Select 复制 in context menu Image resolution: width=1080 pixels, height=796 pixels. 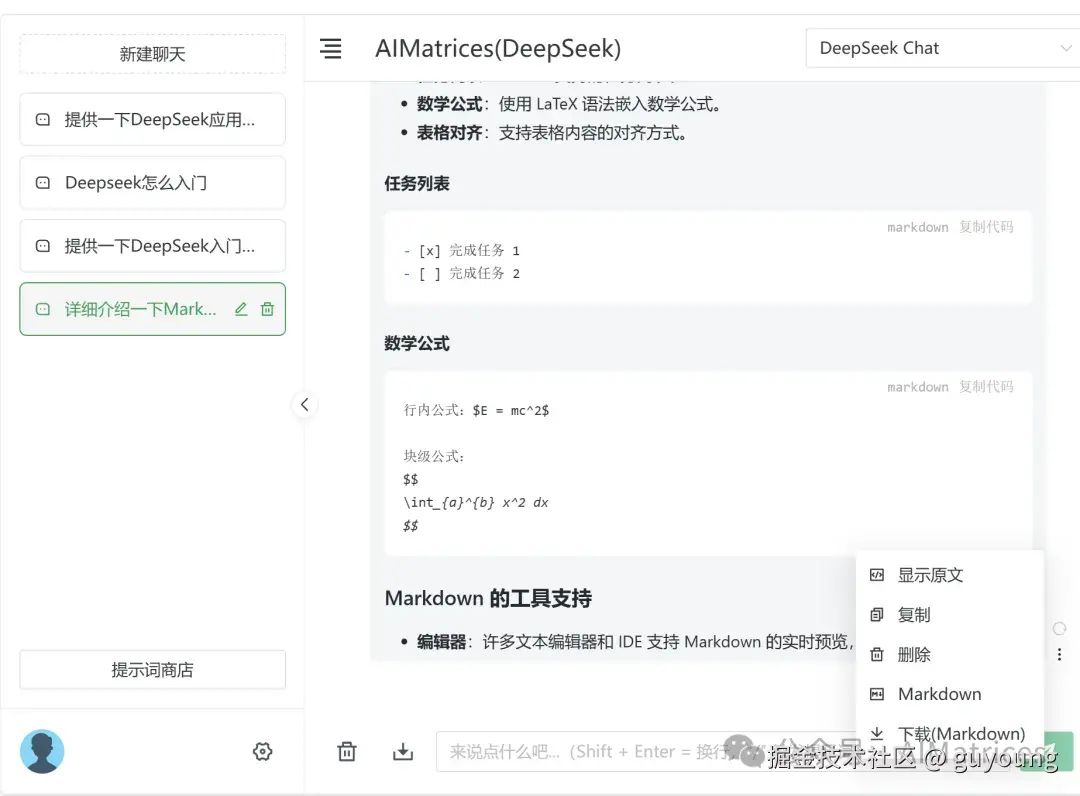951,615
